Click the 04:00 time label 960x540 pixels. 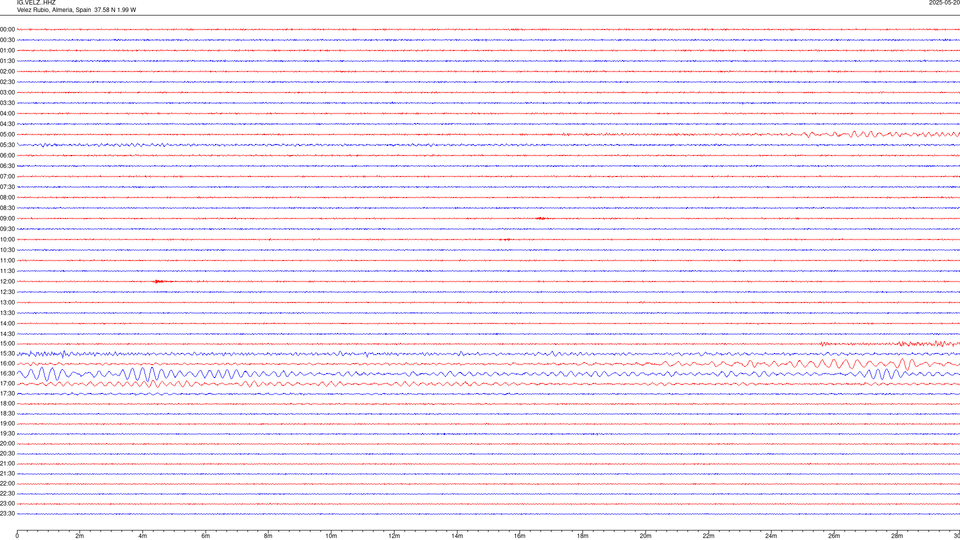pyautogui.click(x=7, y=113)
